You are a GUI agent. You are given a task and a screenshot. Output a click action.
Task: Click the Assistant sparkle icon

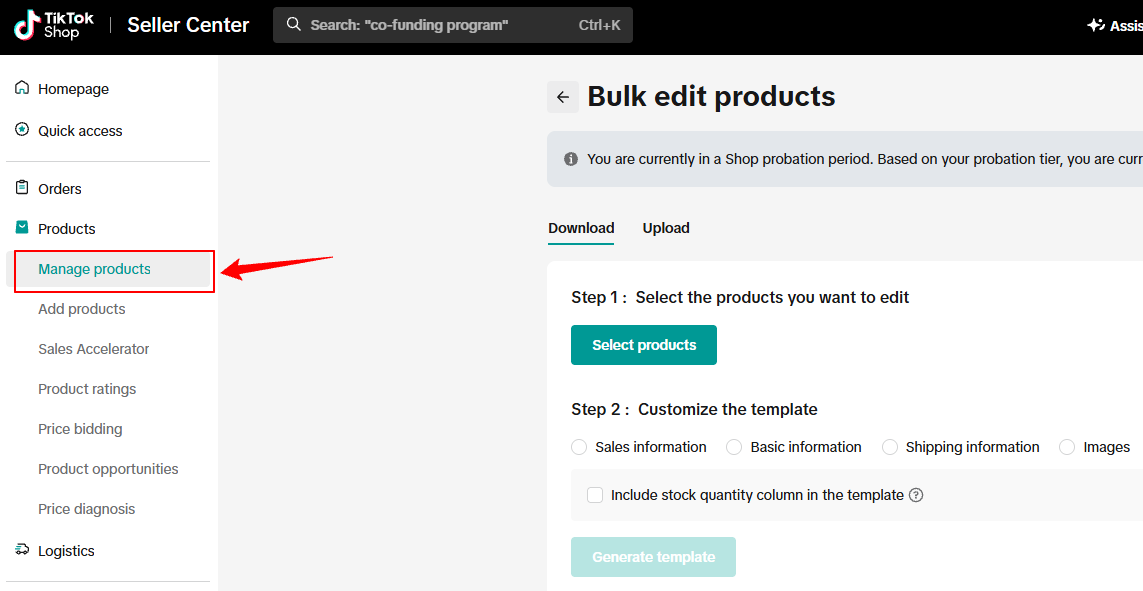[x=1095, y=26]
